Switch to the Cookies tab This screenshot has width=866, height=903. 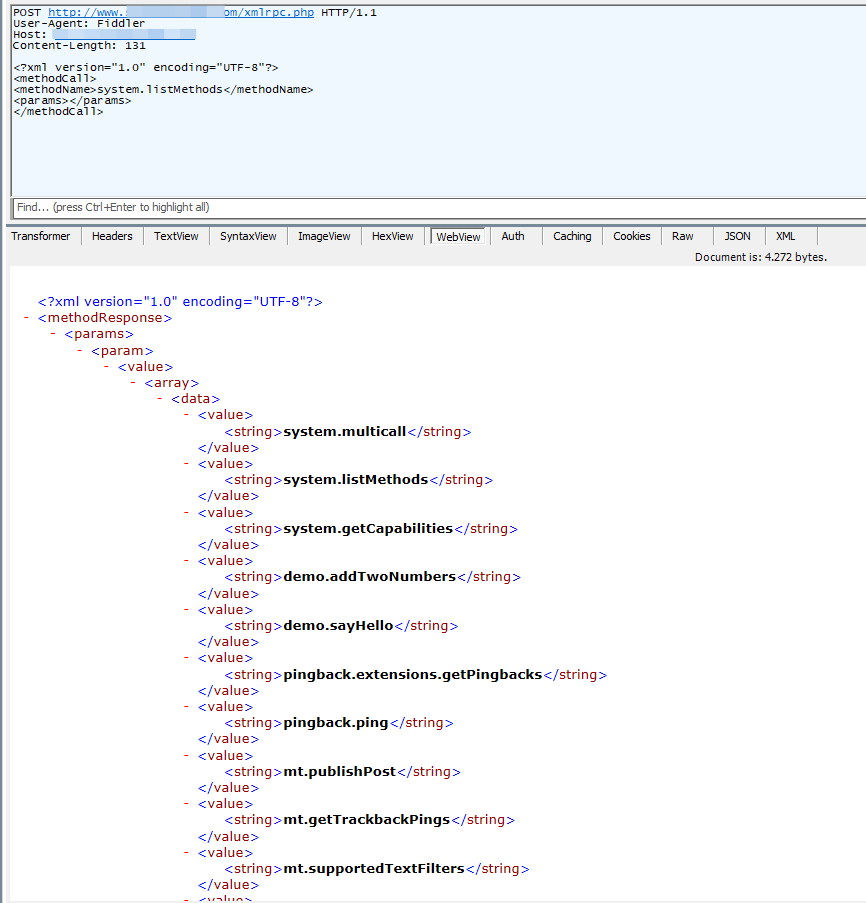(x=631, y=236)
